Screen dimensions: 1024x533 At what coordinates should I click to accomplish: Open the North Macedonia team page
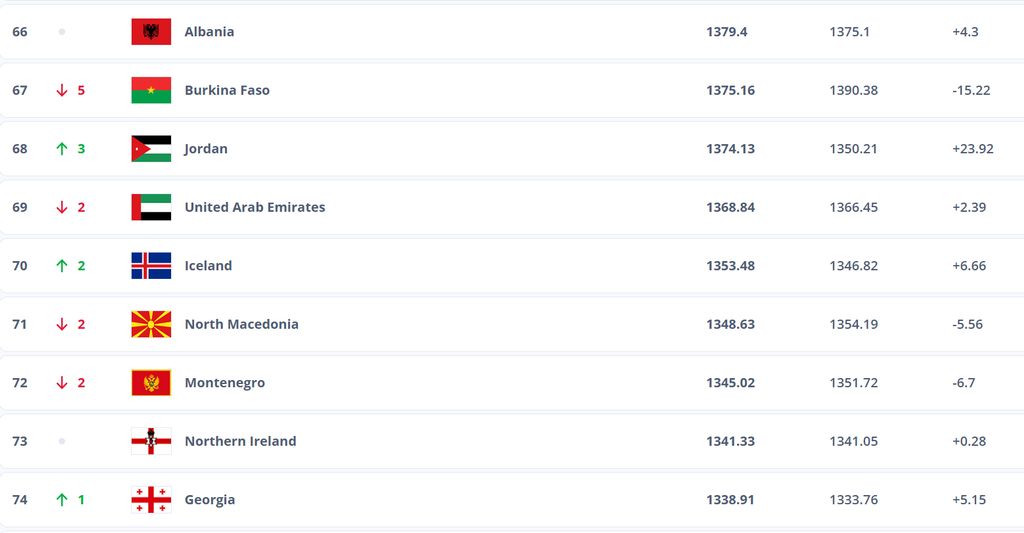241,324
